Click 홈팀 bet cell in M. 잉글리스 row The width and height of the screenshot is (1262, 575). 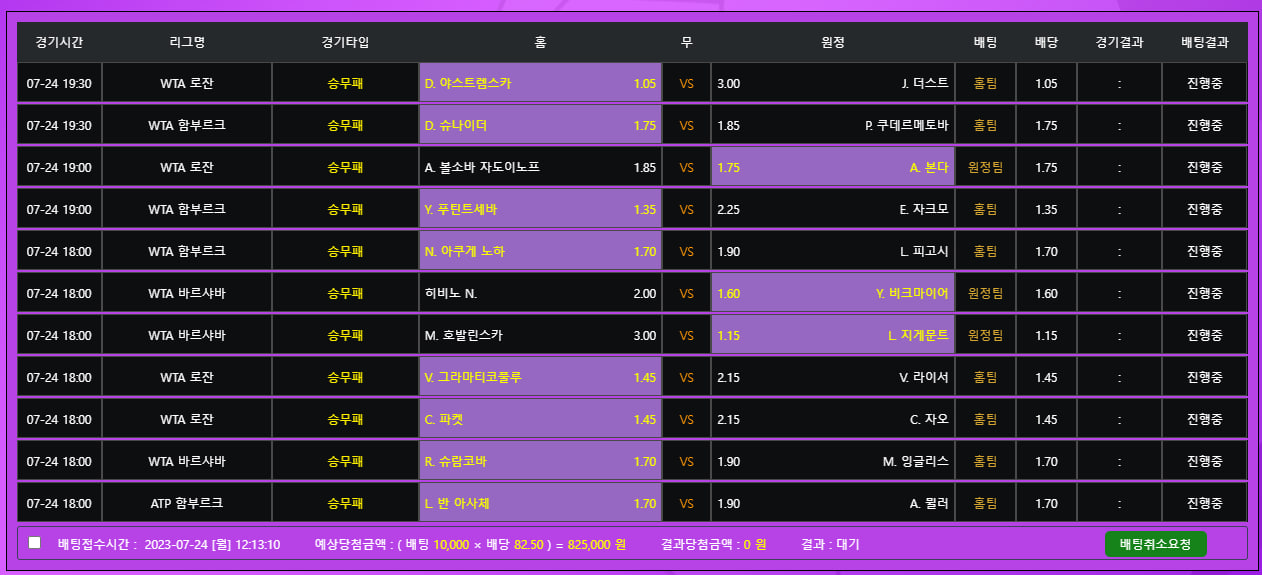point(985,462)
